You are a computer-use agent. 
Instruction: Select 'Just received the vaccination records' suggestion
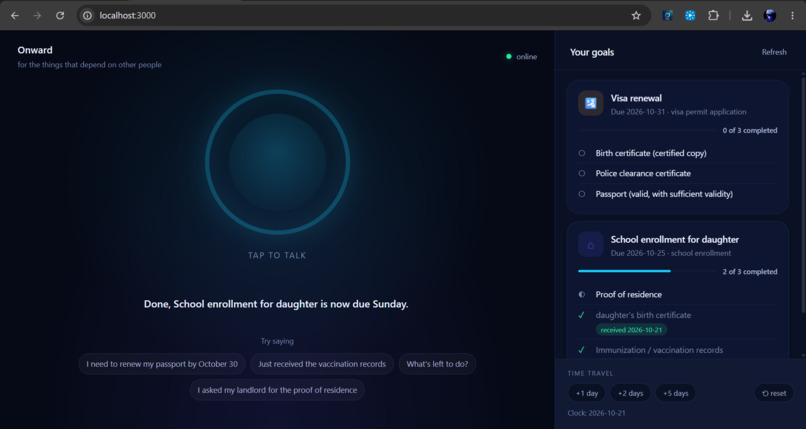(322, 364)
